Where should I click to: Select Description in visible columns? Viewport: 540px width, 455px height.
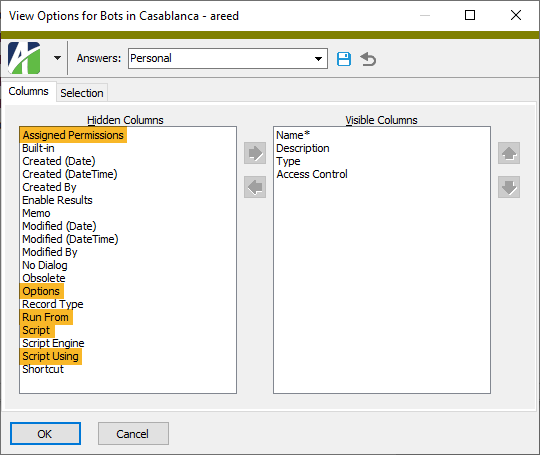[x=303, y=148]
